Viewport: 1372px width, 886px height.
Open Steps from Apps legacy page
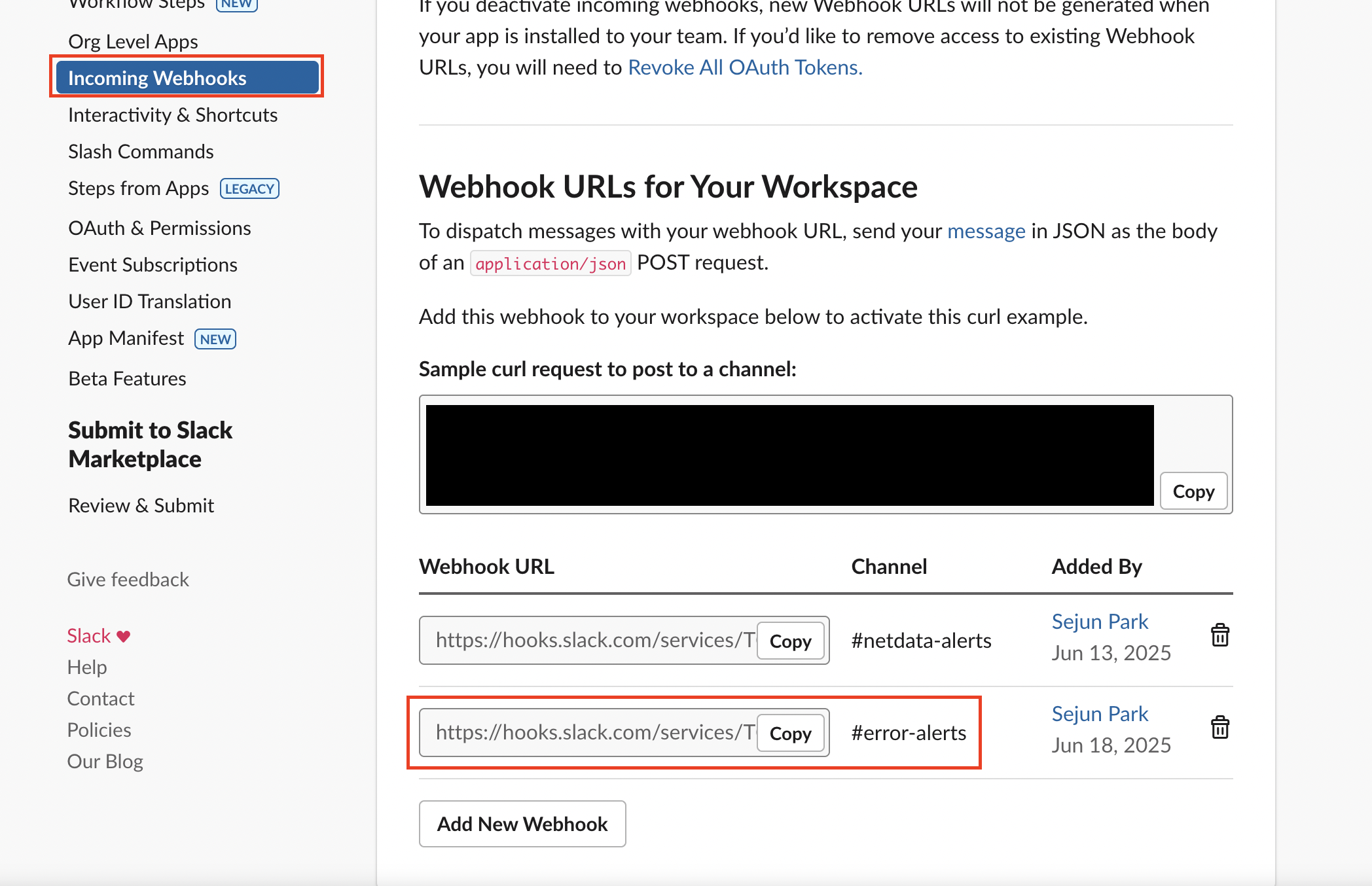[138, 188]
